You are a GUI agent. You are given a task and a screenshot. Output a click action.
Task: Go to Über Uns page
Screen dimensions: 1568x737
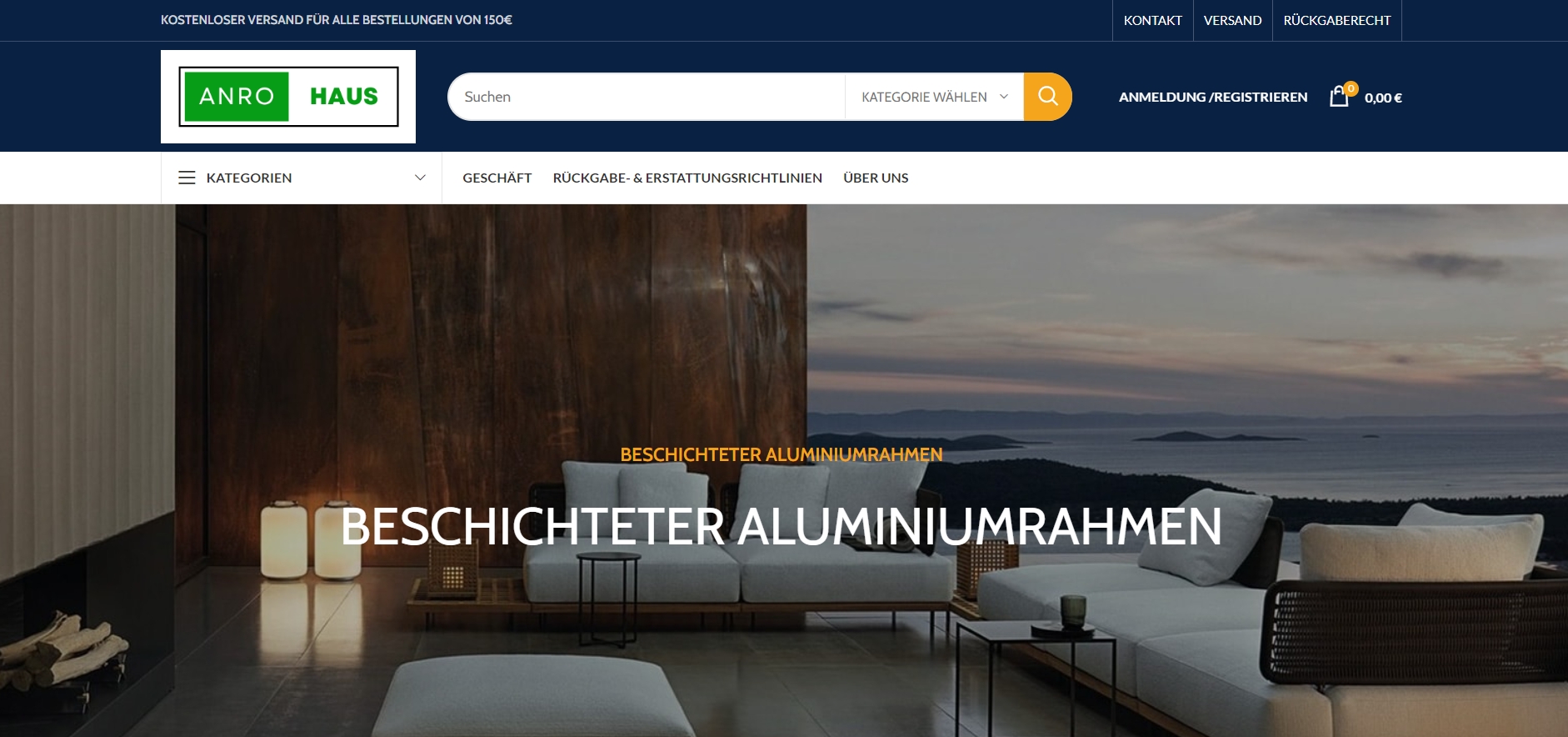click(876, 178)
